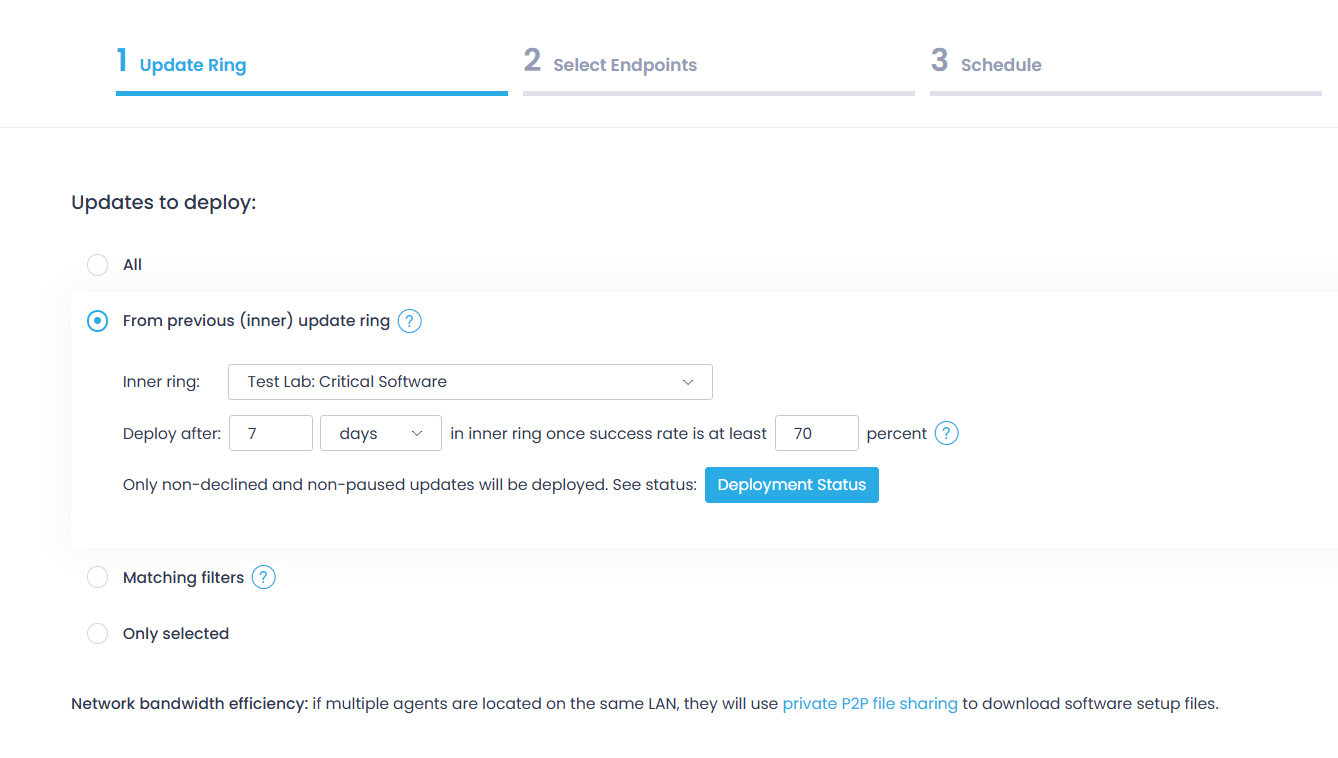This screenshot has width=1338, height=758.
Task: Open the help tooltip next to 'From previous (inner) update ring'
Action: (409, 321)
